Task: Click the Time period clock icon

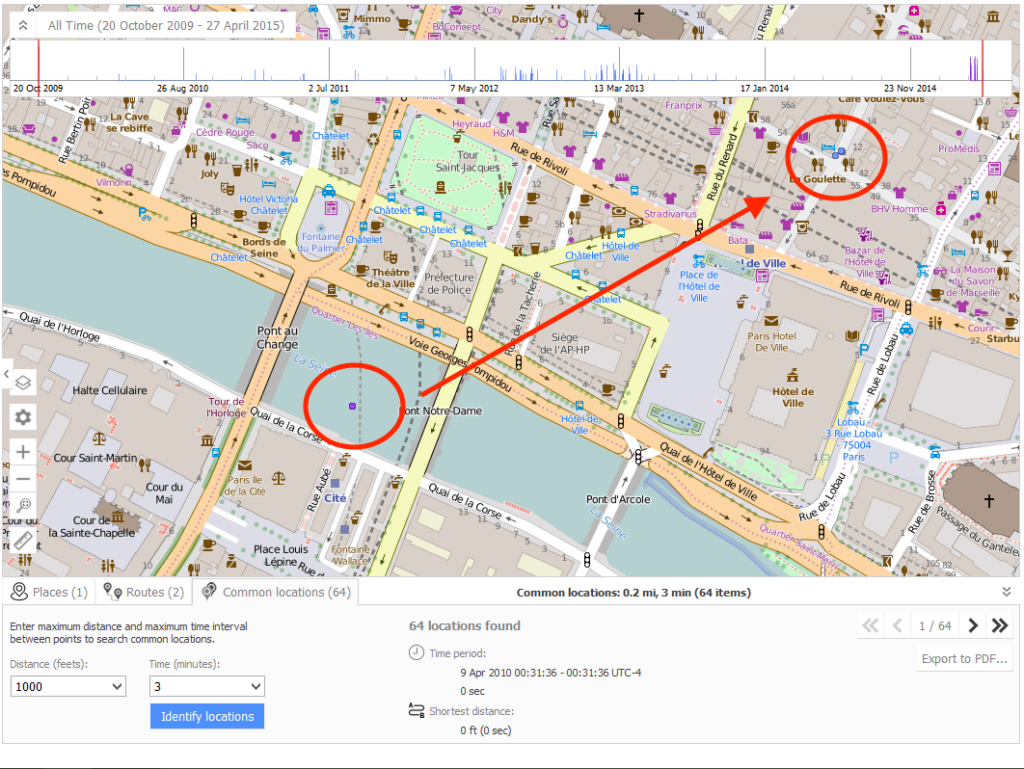Action: [x=416, y=652]
